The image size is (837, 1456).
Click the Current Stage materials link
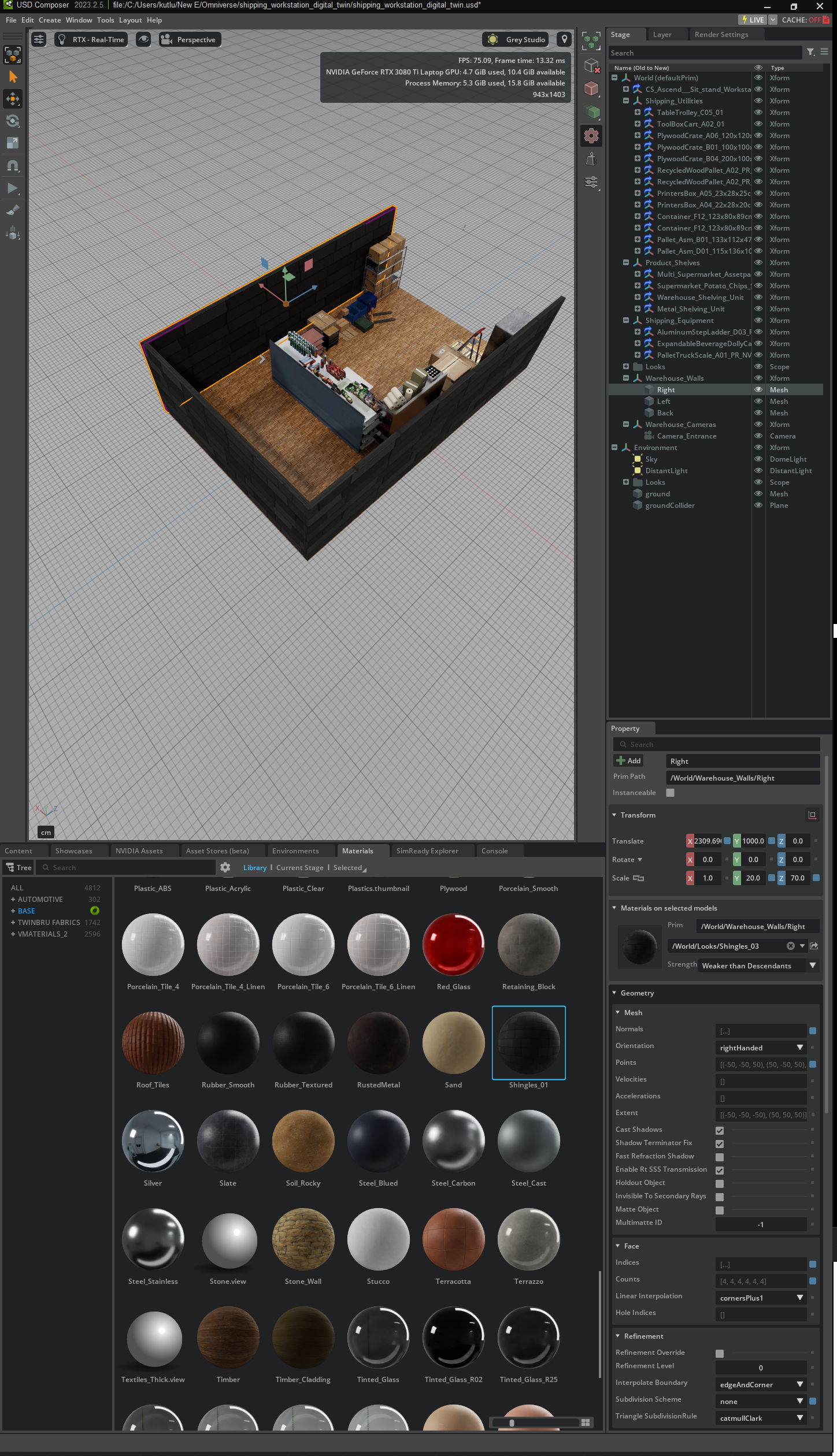[x=299, y=867]
